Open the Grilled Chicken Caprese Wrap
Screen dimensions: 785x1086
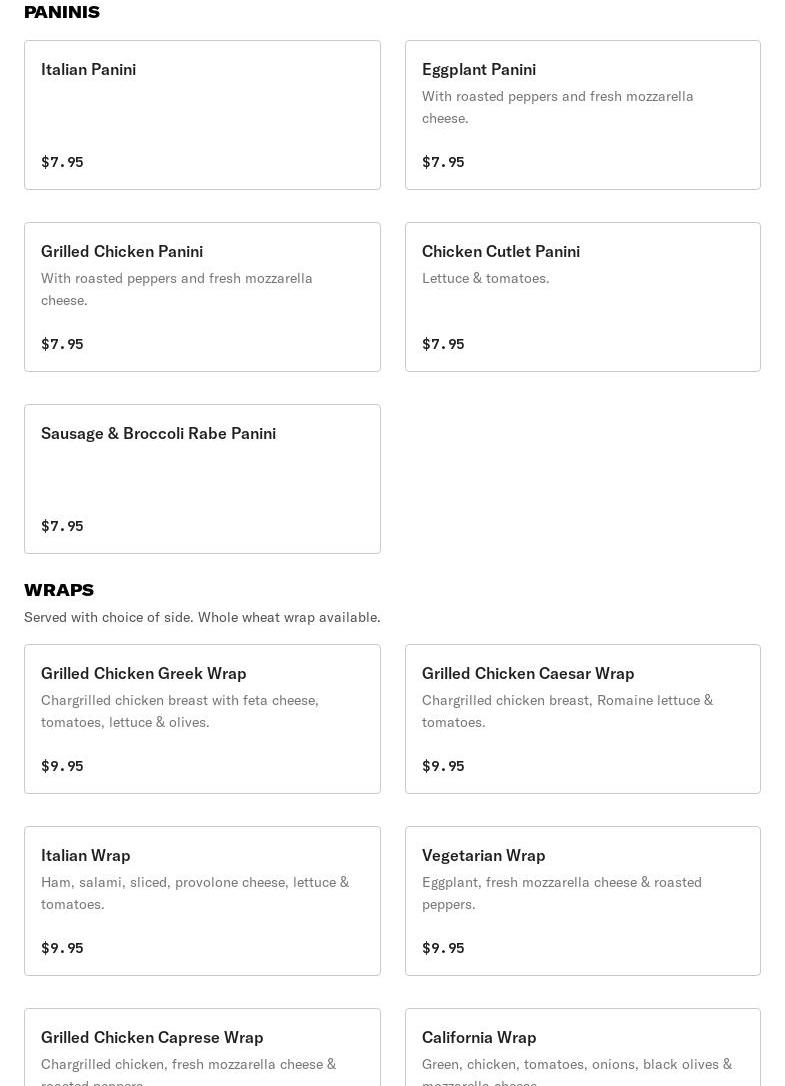[x=152, y=1038]
